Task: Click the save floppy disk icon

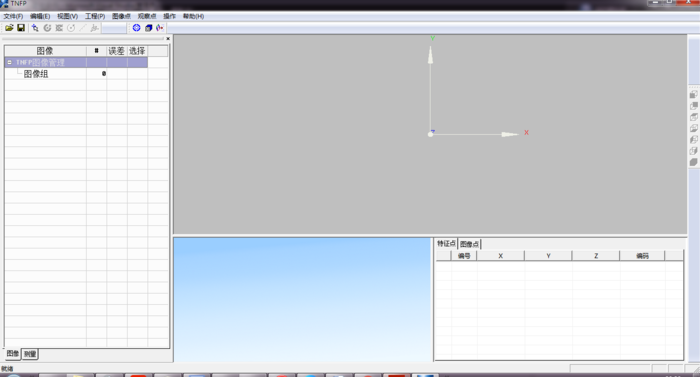Action: point(21,28)
